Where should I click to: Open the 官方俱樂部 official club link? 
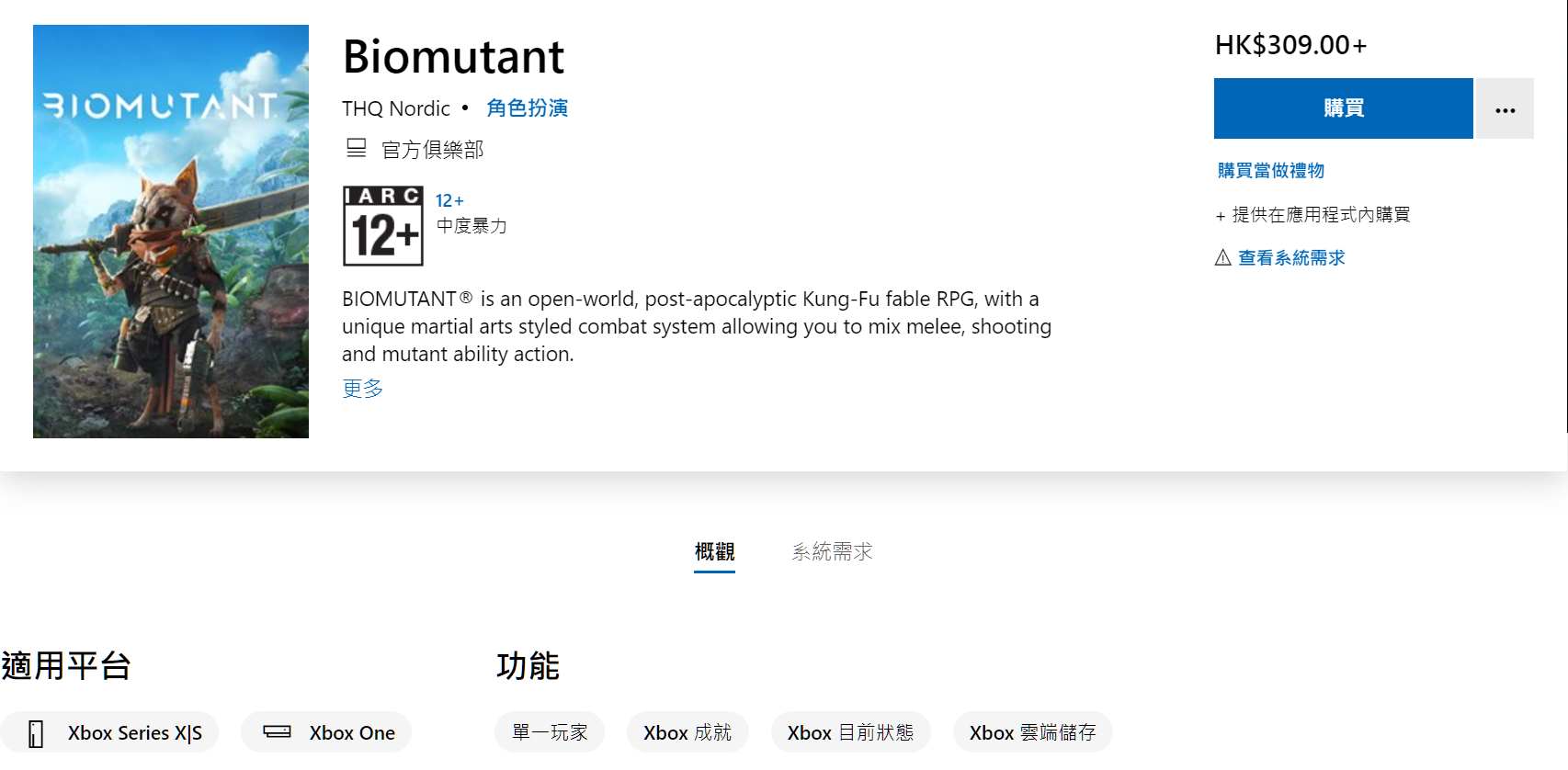click(x=432, y=150)
